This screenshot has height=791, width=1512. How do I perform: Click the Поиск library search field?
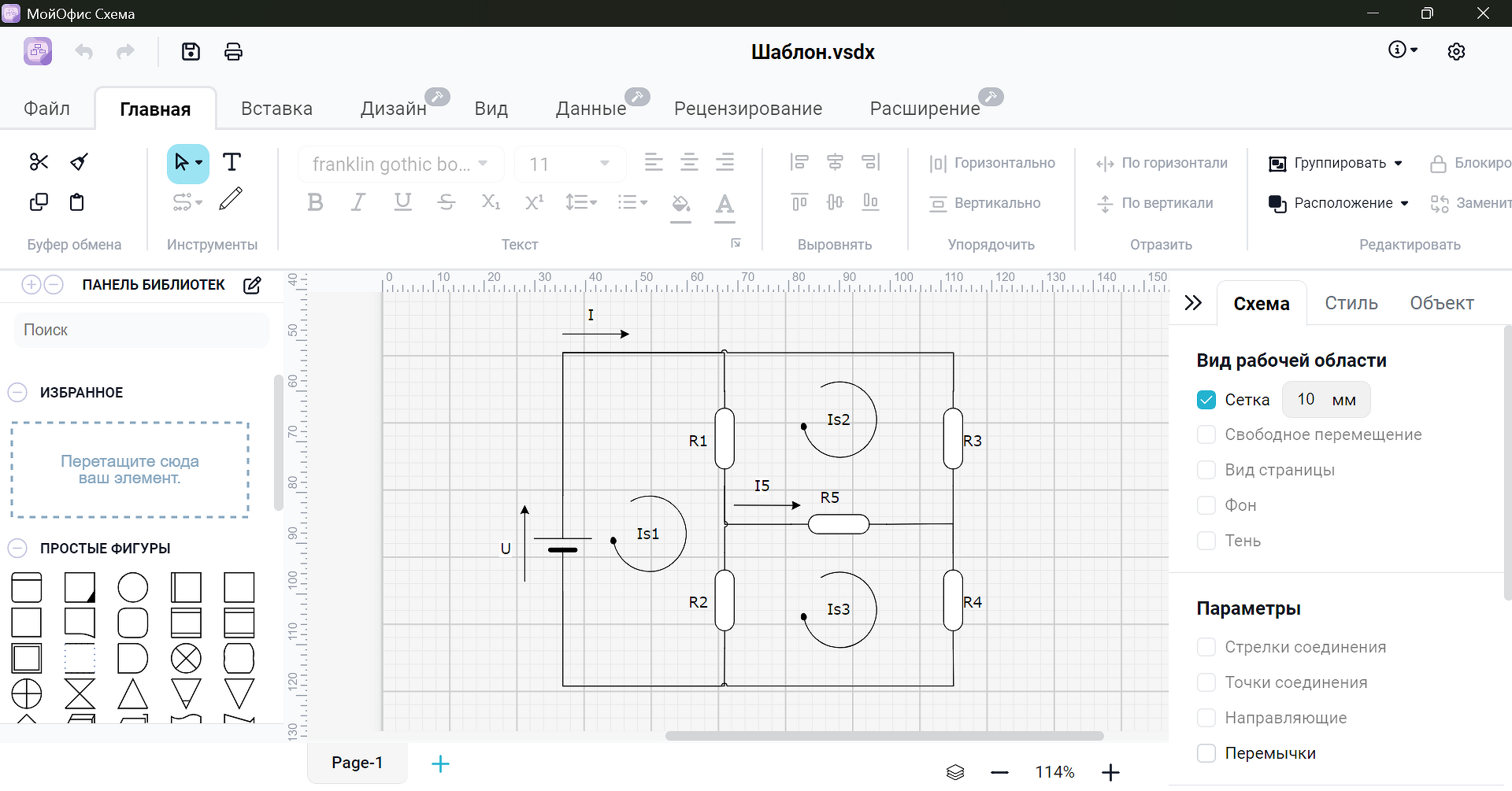(142, 330)
